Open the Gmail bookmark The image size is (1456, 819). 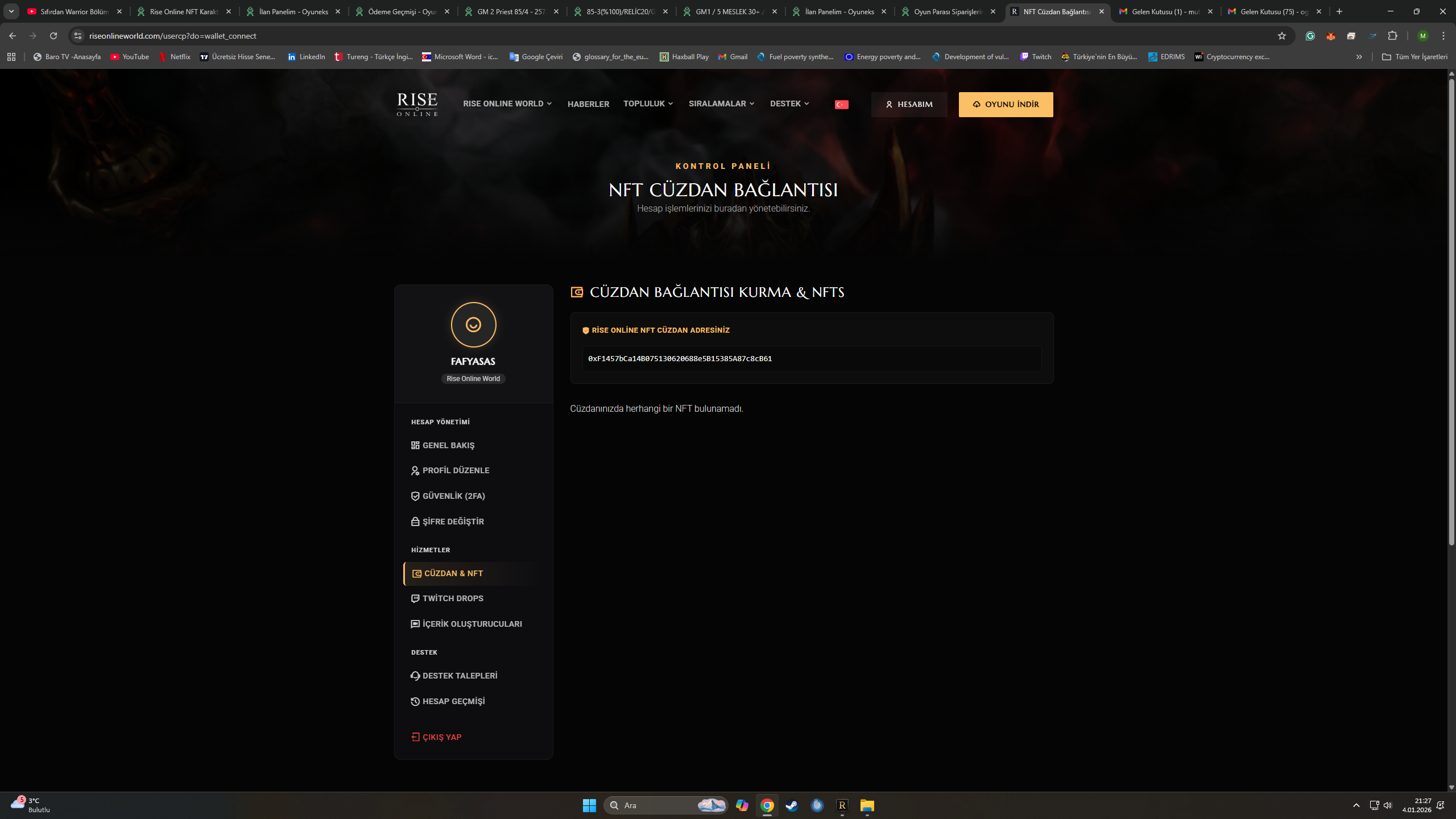pos(733,57)
